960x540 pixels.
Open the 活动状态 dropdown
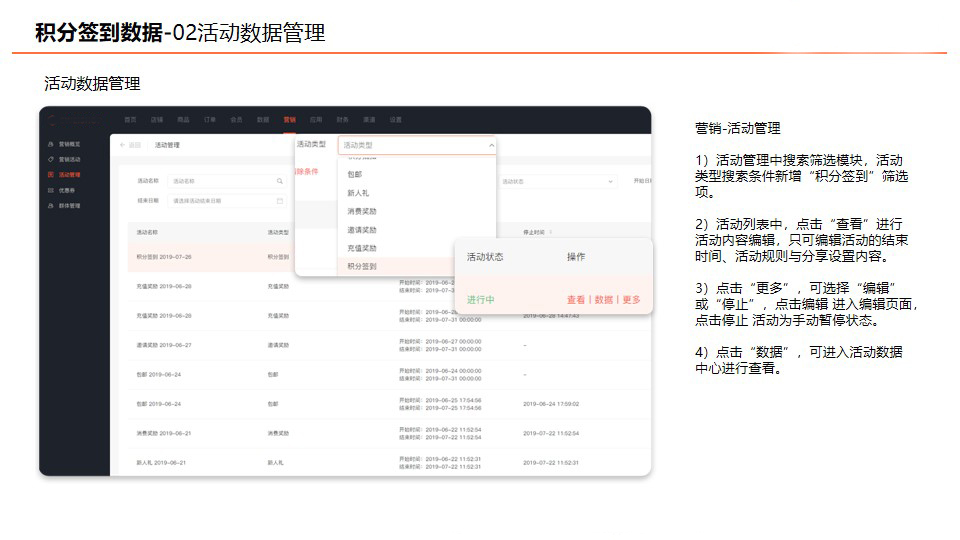coord(558,181)
